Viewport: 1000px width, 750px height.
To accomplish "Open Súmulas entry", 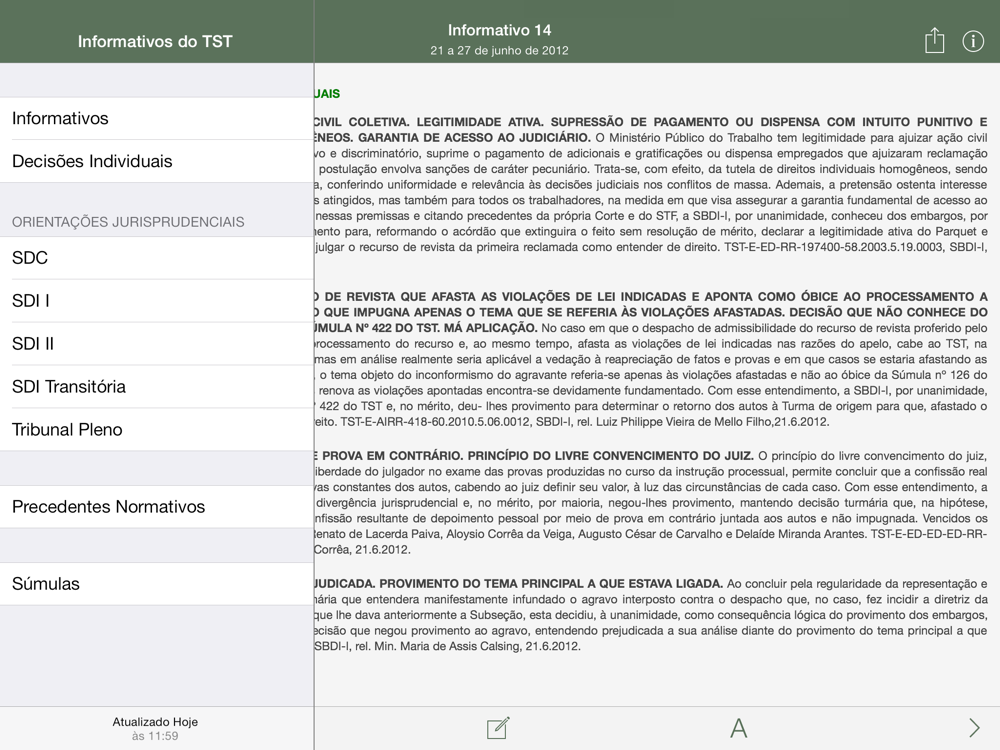I will click(157, 584).
